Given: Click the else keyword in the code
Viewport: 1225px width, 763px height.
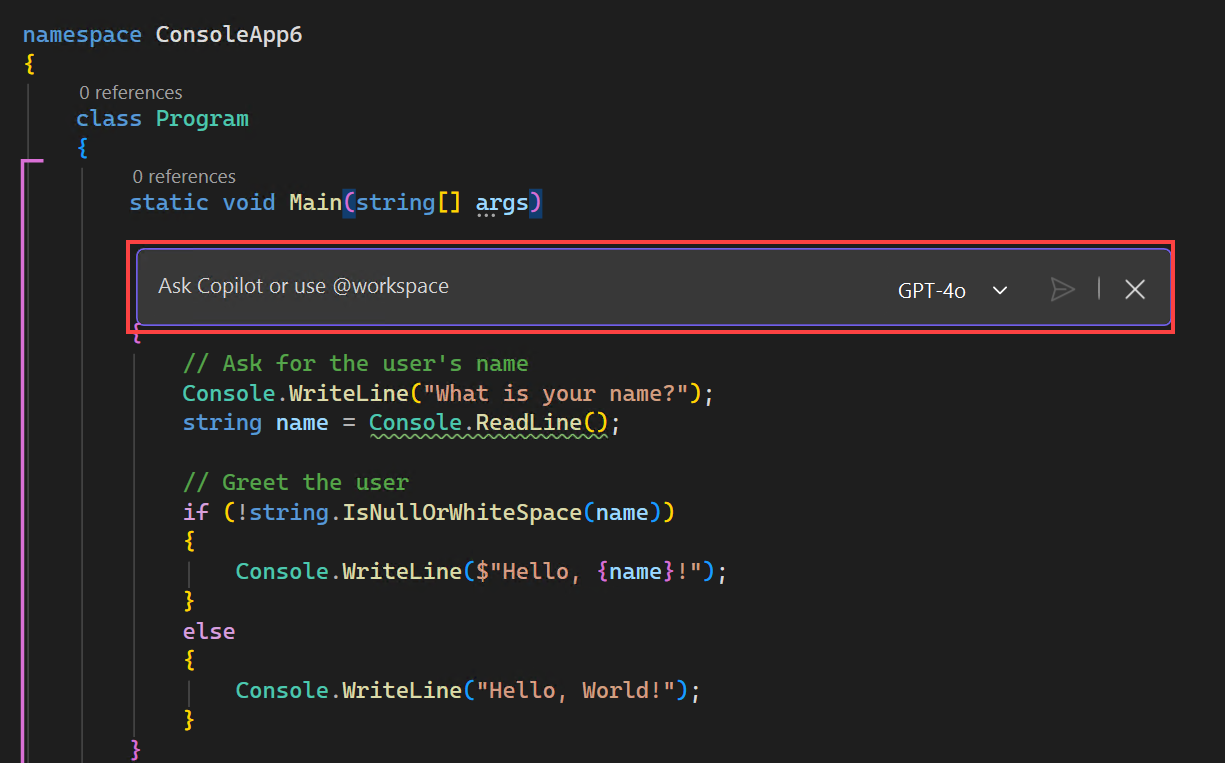Looking at the screenshot, I should tap(209, 630).
